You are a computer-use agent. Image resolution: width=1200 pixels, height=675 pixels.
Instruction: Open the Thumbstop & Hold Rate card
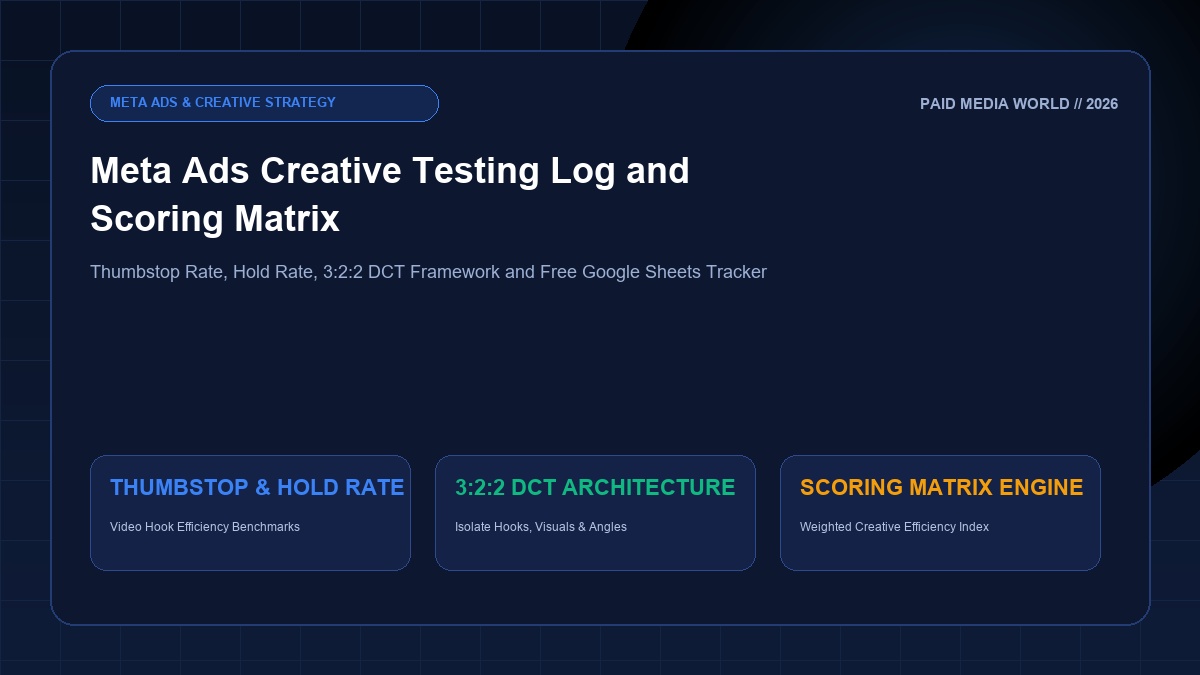tap(250, 513)
